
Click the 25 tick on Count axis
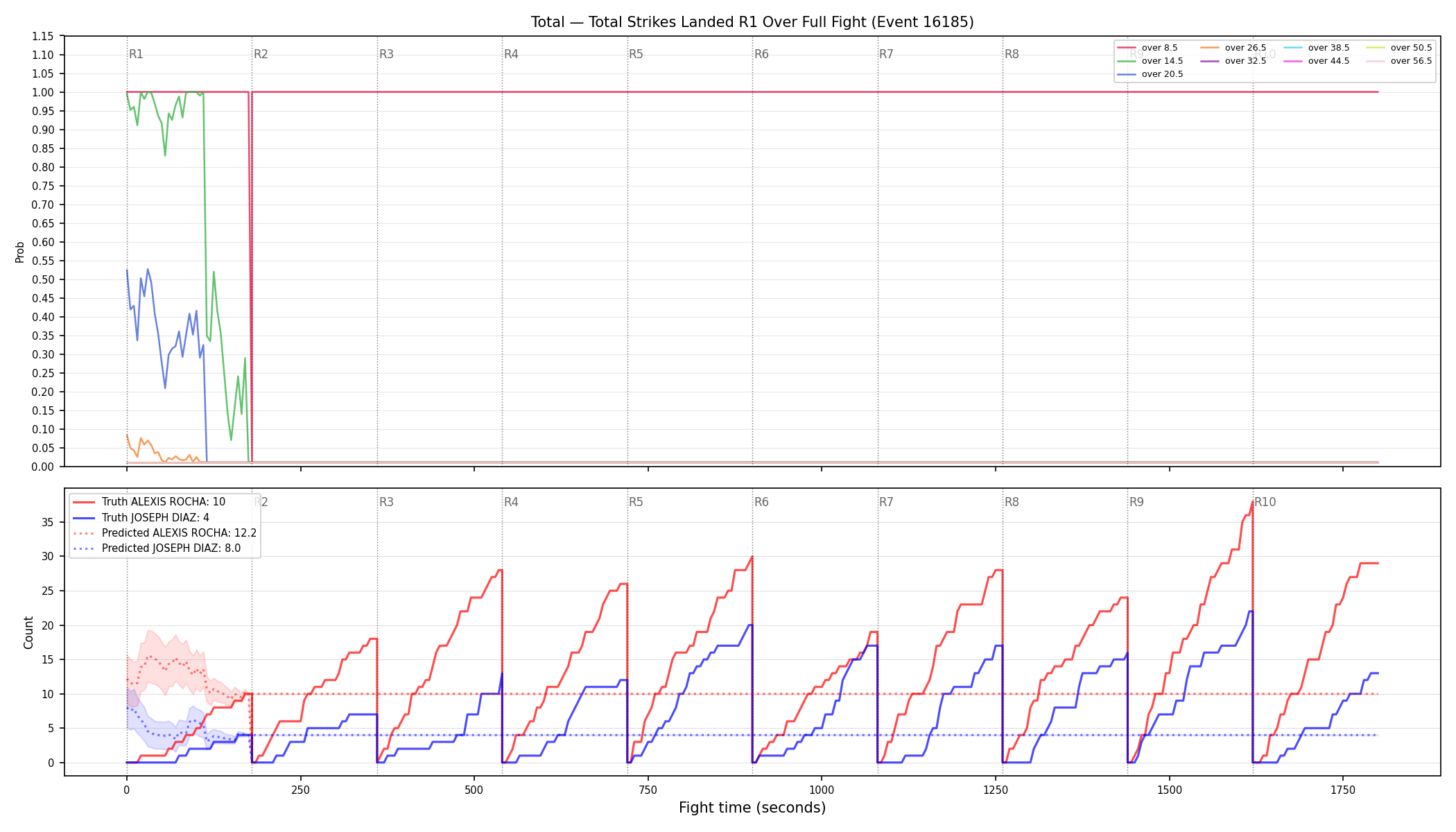click(48, 591)
